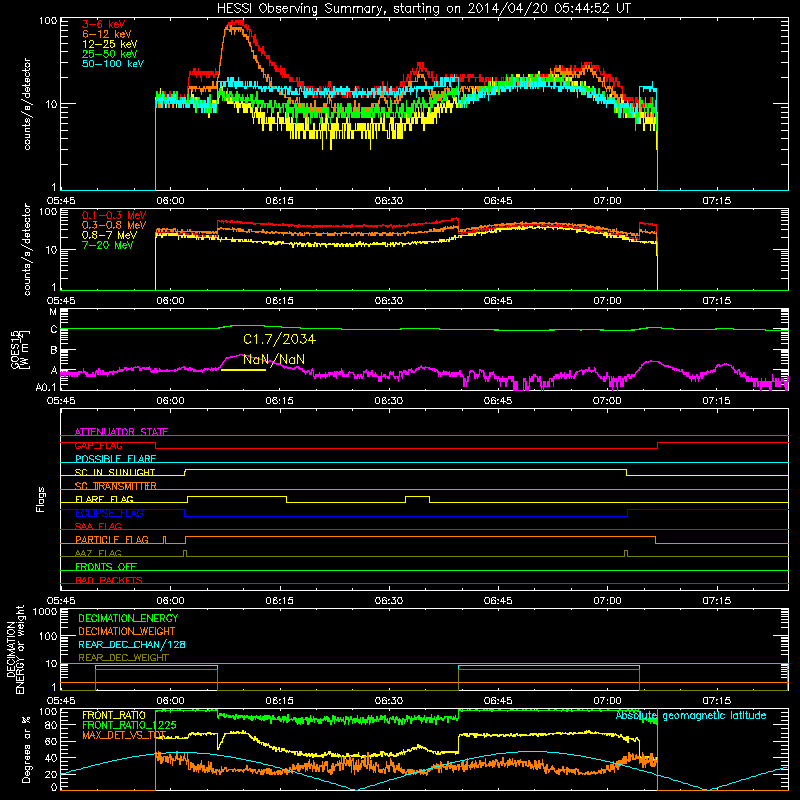The width and height of the screenshot is (800, 800).
Task: Select the SC_IN_SUNLIGHT flag label
Action: [x=115, y=472]
